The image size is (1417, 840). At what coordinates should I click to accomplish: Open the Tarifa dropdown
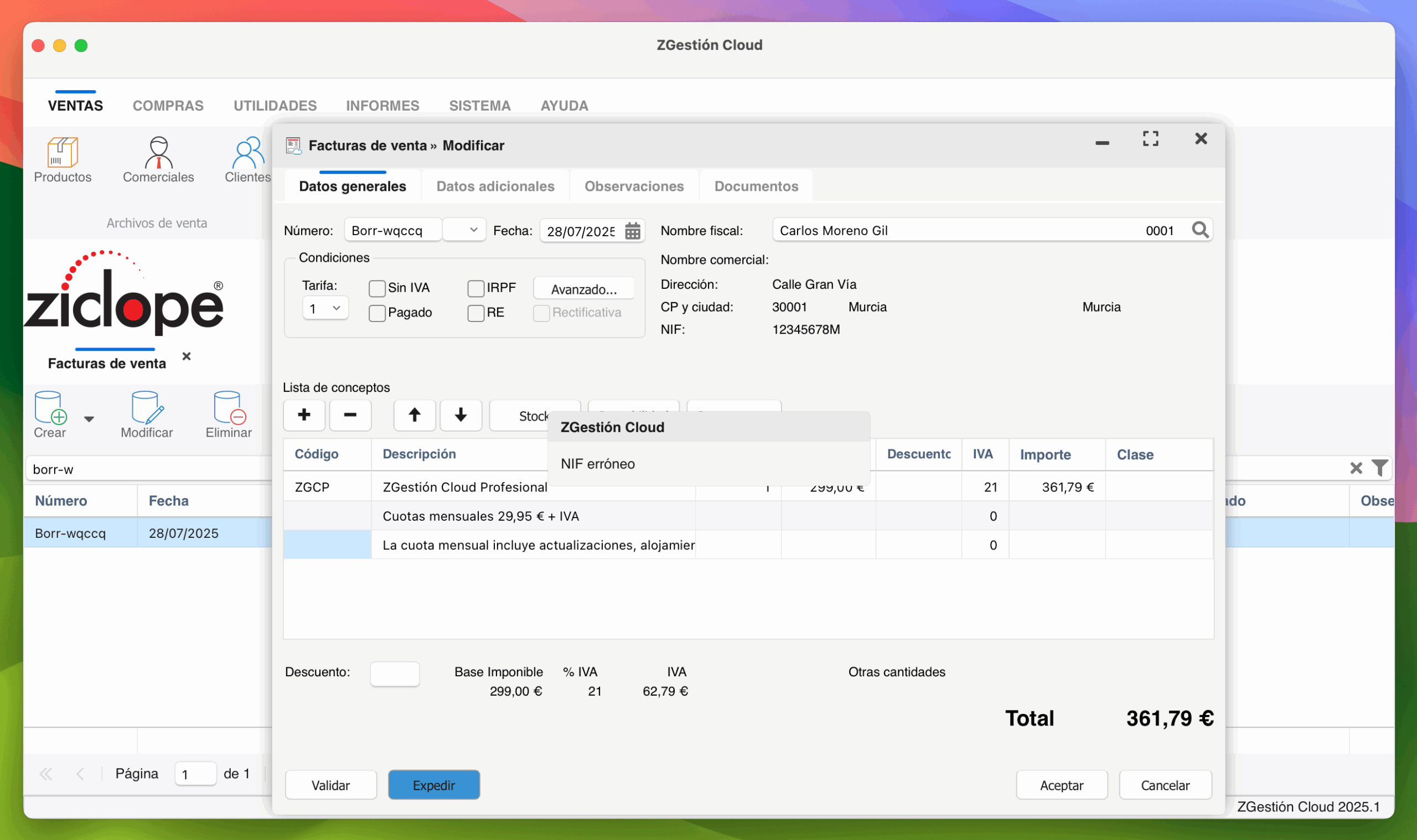[x=325, y=308]
